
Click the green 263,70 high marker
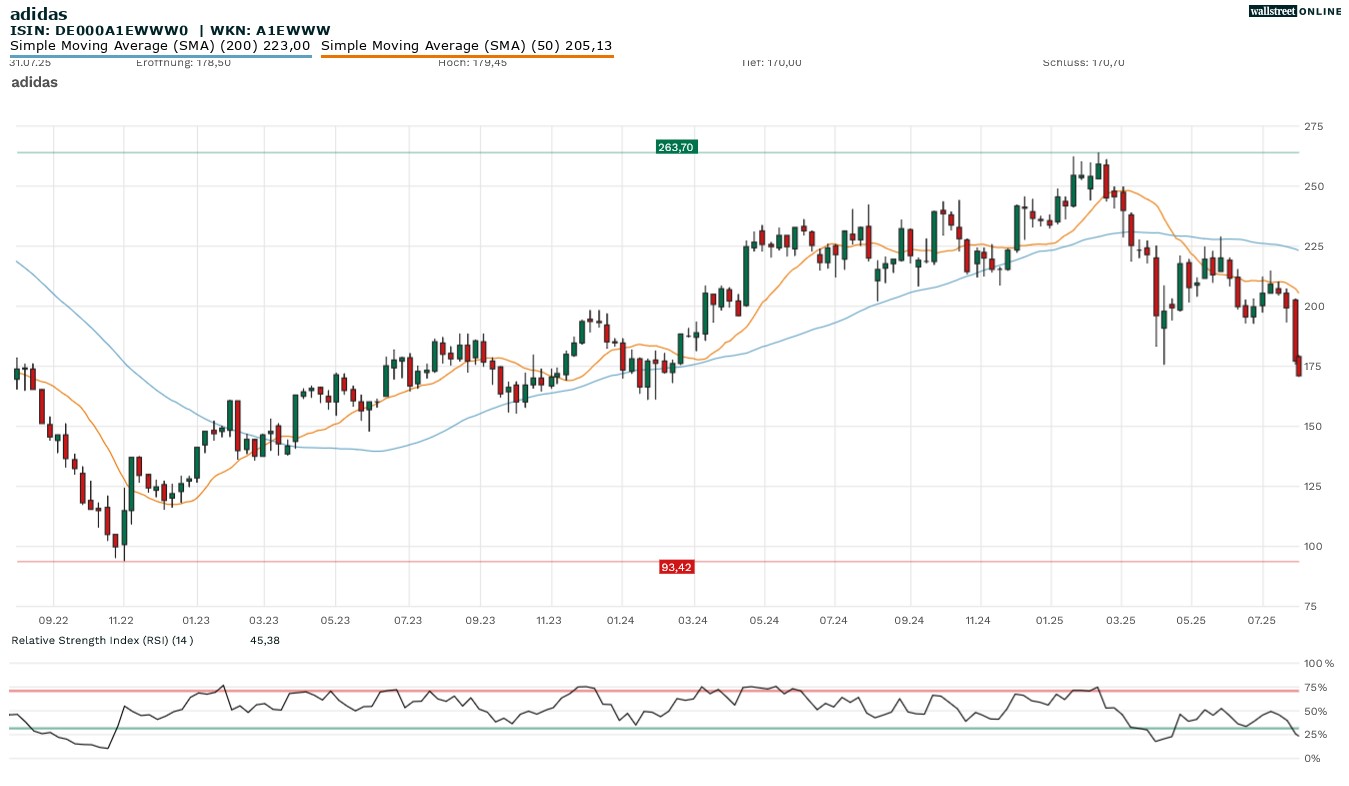[x=675, y=147]
